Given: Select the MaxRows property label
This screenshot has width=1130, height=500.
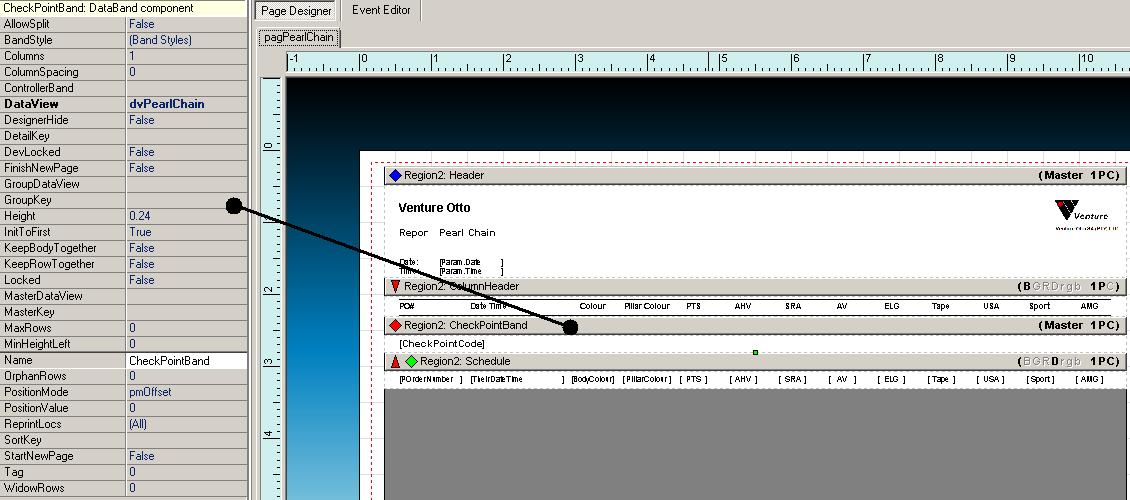Looking at the screenshot, I should click(x=27, y=328).
